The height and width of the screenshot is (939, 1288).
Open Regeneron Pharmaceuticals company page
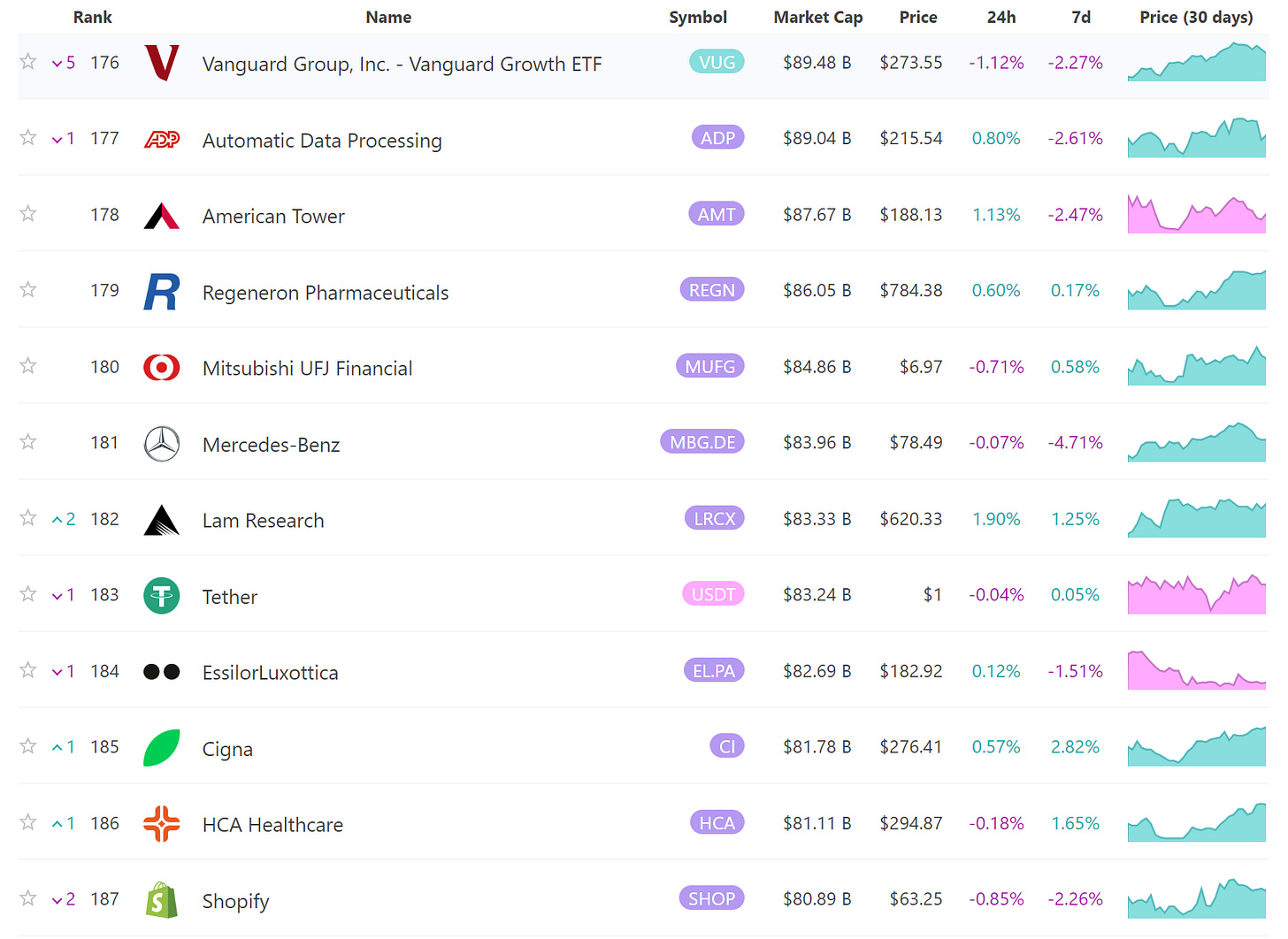pyautogui.click(x=326, y=293)
